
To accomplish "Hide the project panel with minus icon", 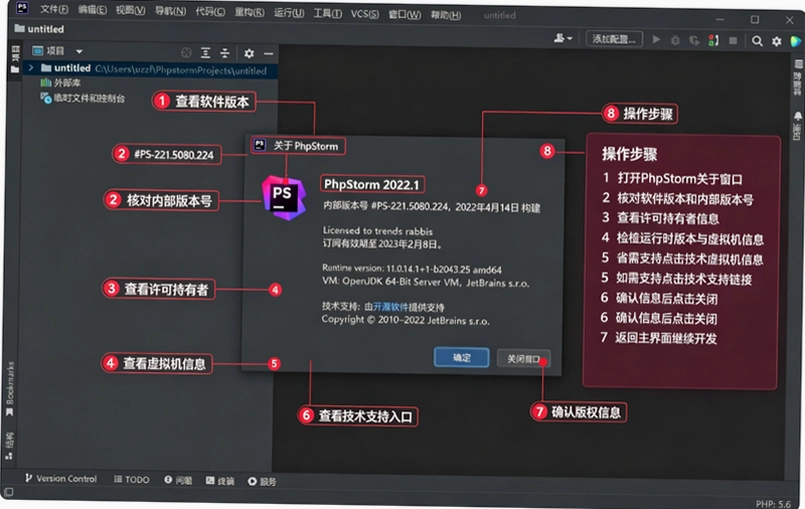I will tap(268, 53).
